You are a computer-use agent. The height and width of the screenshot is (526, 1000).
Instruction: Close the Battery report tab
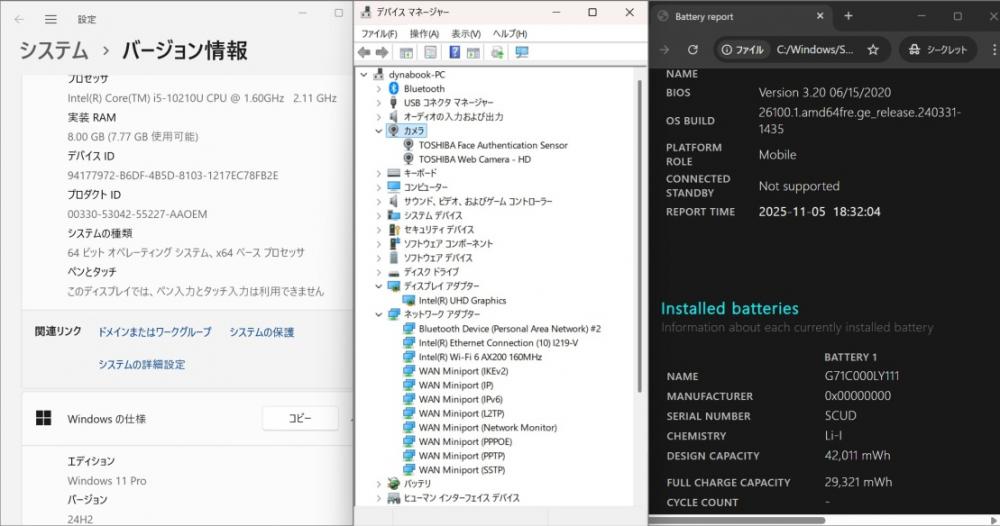click(x=820, y=16)
